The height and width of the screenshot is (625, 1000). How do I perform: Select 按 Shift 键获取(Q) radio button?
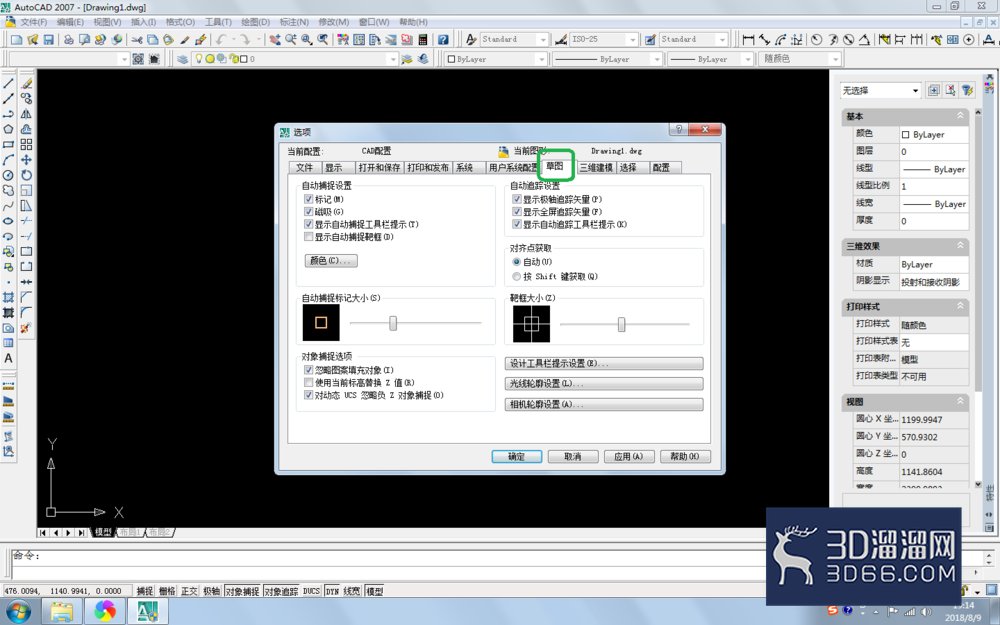pos(517,276)
